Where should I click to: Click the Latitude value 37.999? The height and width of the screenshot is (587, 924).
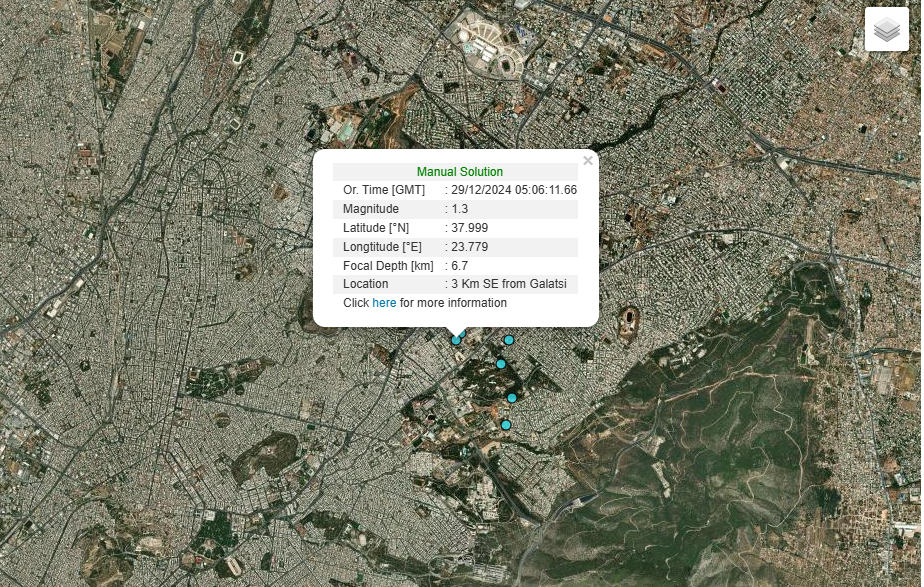point(469,228)
